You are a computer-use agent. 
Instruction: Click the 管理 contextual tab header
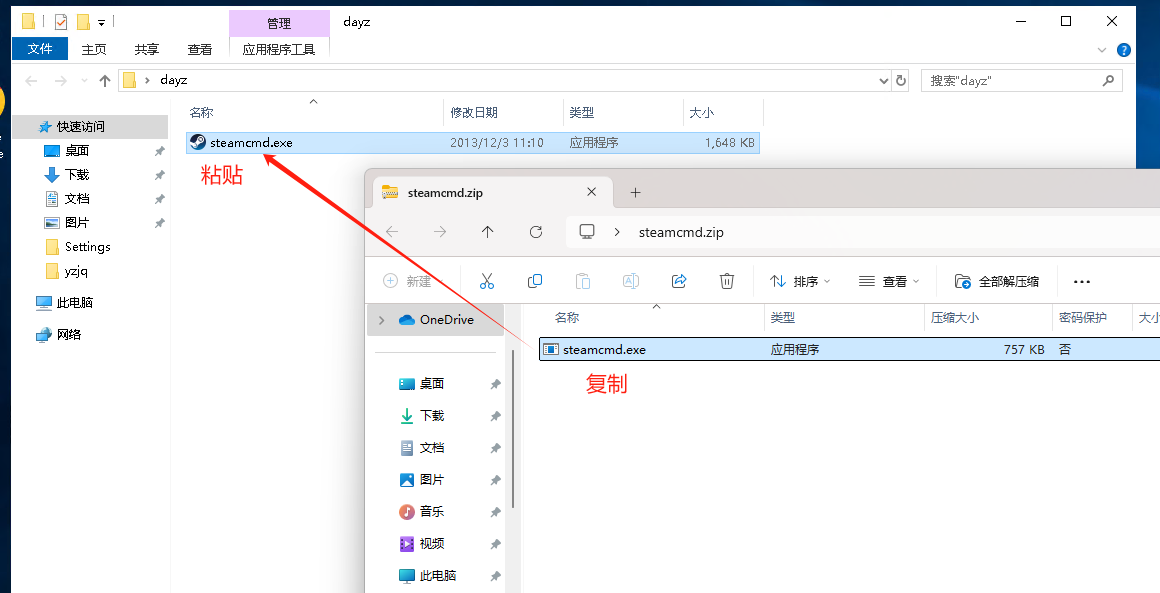point(279,24)
